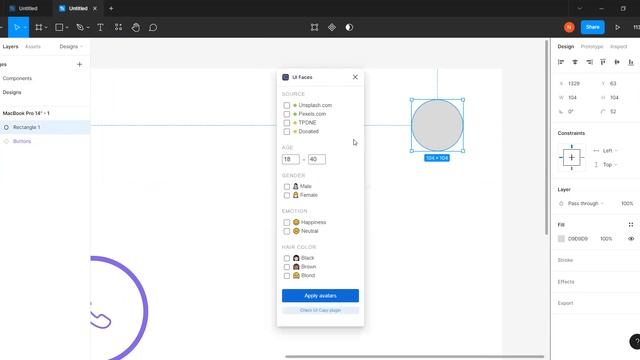The height and width of the screenshot is (360, 640).
Task: Check the Pexels.com source checkbox
Action: pyautogui.click(x=287, y=114)
